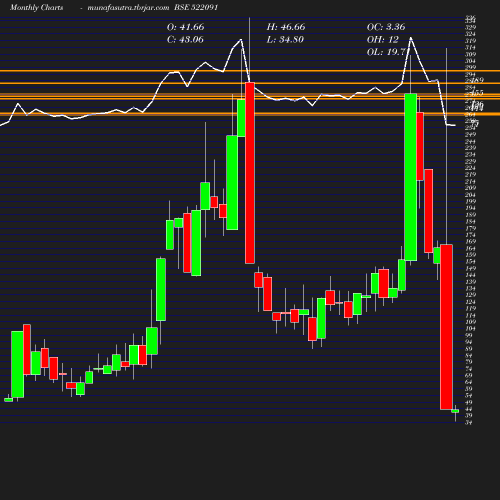Click the "OH: 12" readout

click(x=383, y=40)
